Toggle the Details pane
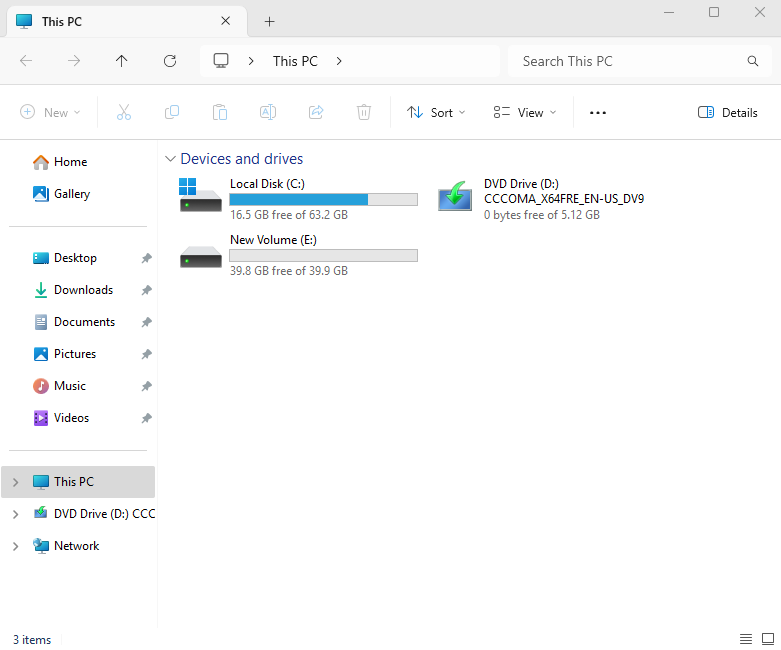The image size is (781, 650). point(728,113)
